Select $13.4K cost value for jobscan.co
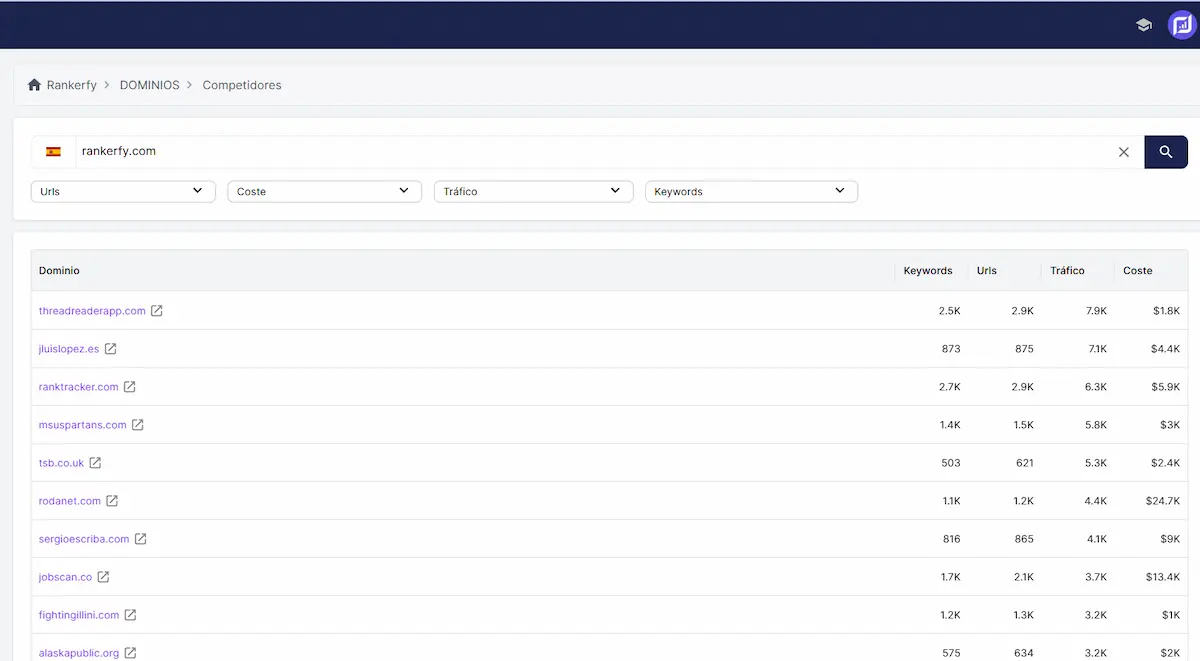This screenshot has width=1200, height=661. click(x=1163, y=577)
